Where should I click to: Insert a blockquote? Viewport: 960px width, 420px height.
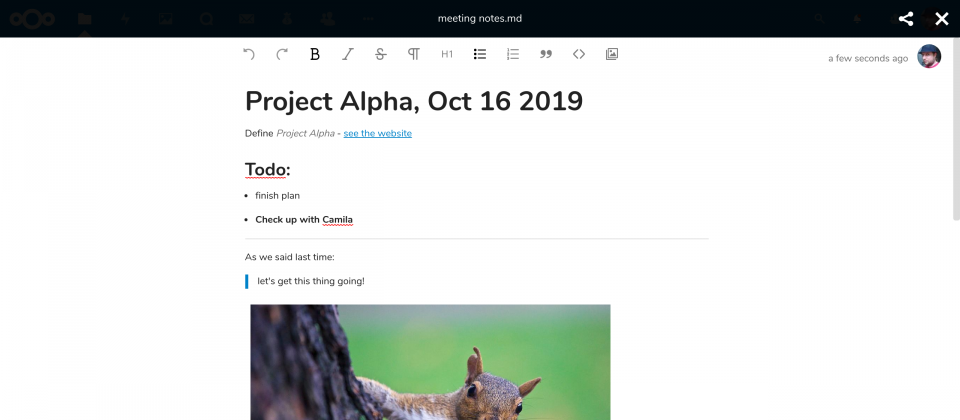click(x=546, y=54)
